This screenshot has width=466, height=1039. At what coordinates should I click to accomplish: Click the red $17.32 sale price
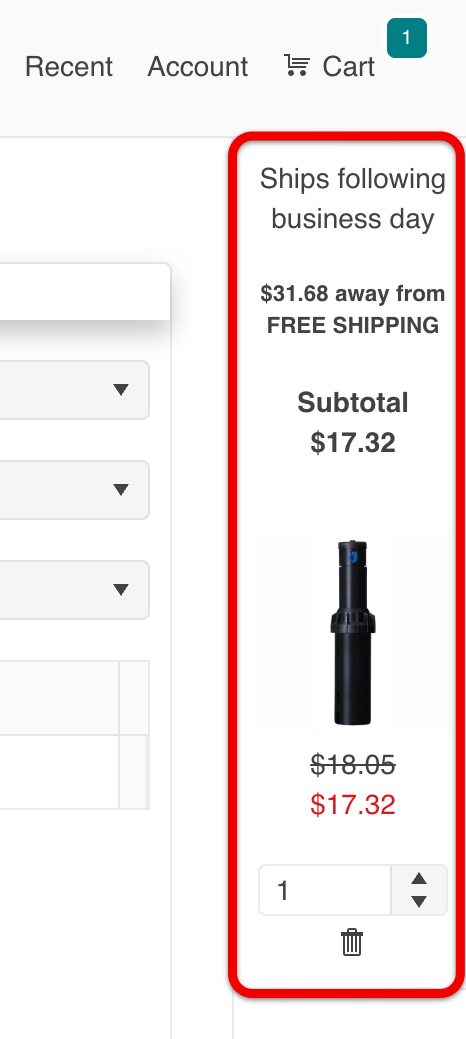point(353,804)
